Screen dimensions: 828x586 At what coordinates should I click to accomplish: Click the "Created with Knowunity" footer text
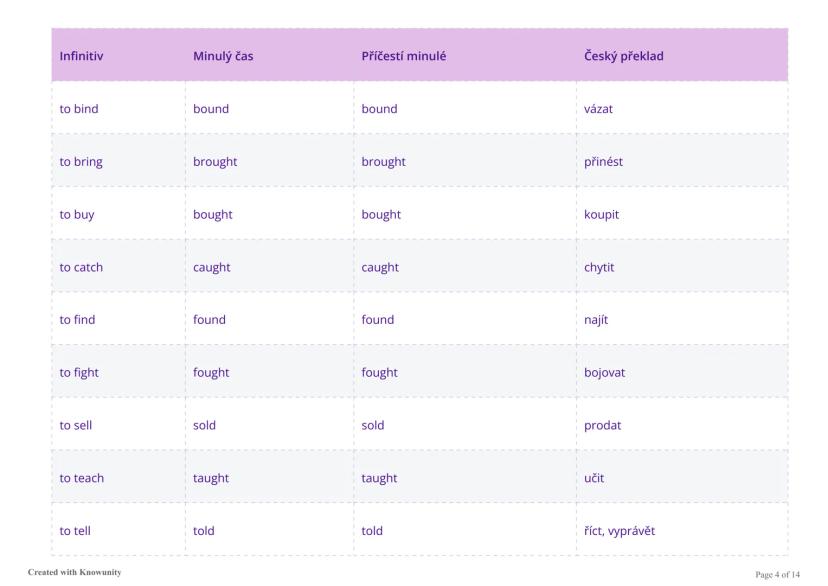75,573
